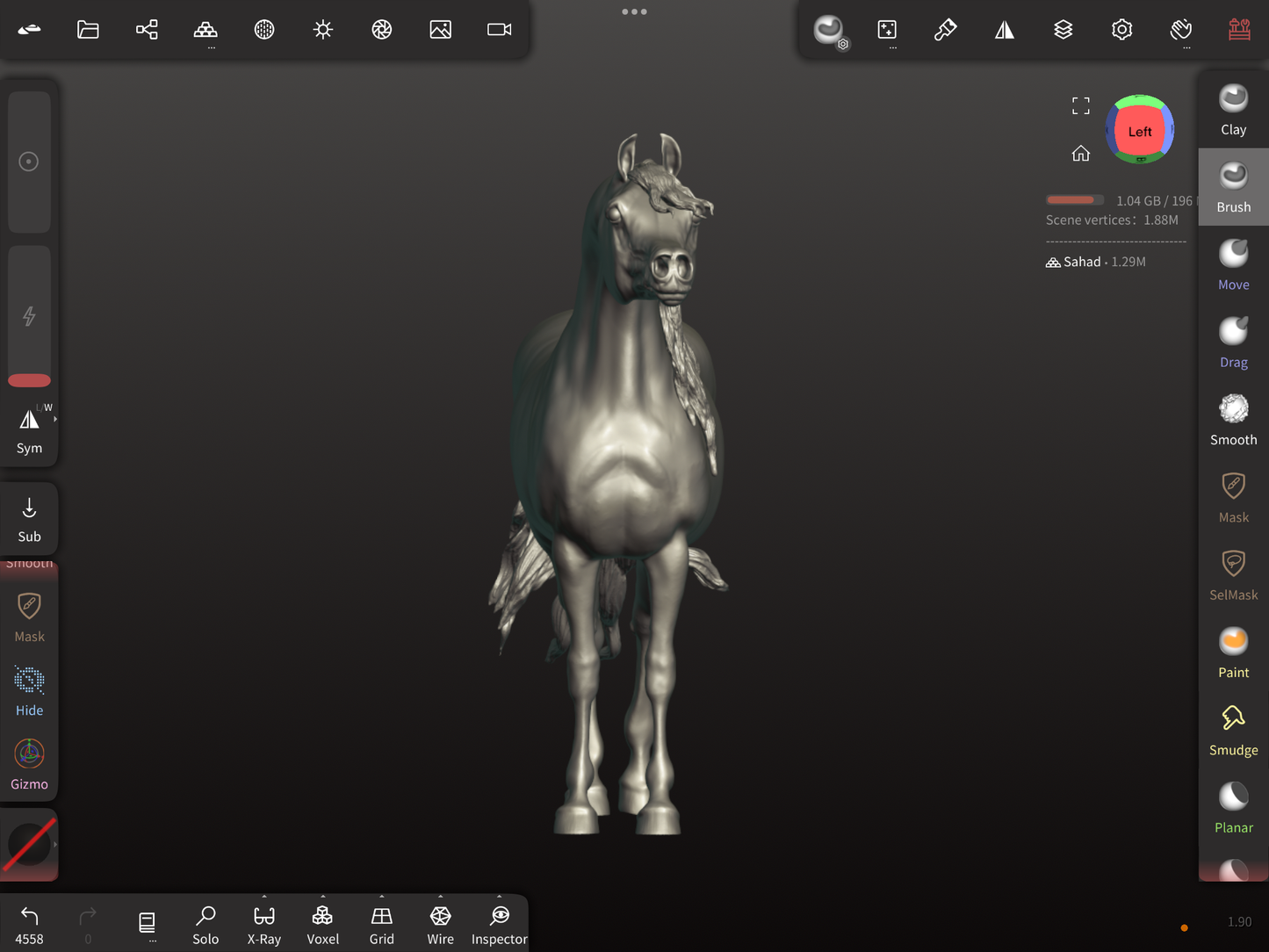Pick the Planar tool
The height and width of the screenshot is (952, 1269).
[x=1233, y=808]
